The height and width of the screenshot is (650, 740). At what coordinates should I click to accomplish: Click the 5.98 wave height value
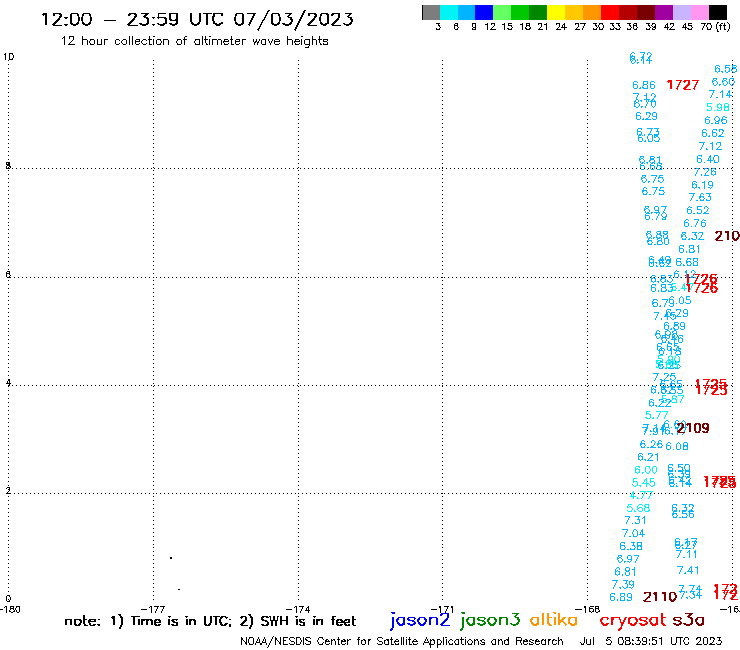(x=718, y=107)
